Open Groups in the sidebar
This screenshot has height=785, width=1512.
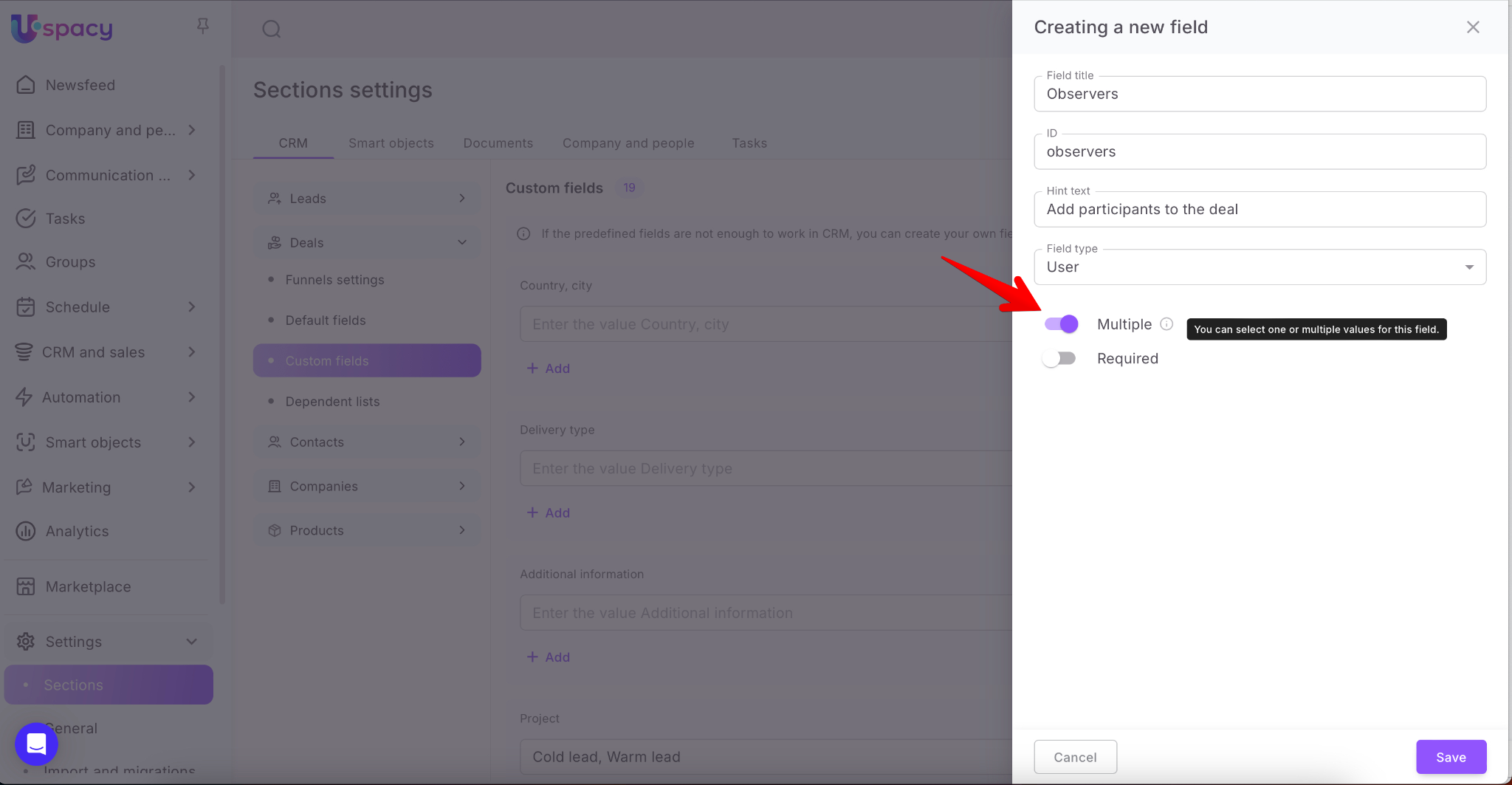pyautogui.click(x=70, y=262)
